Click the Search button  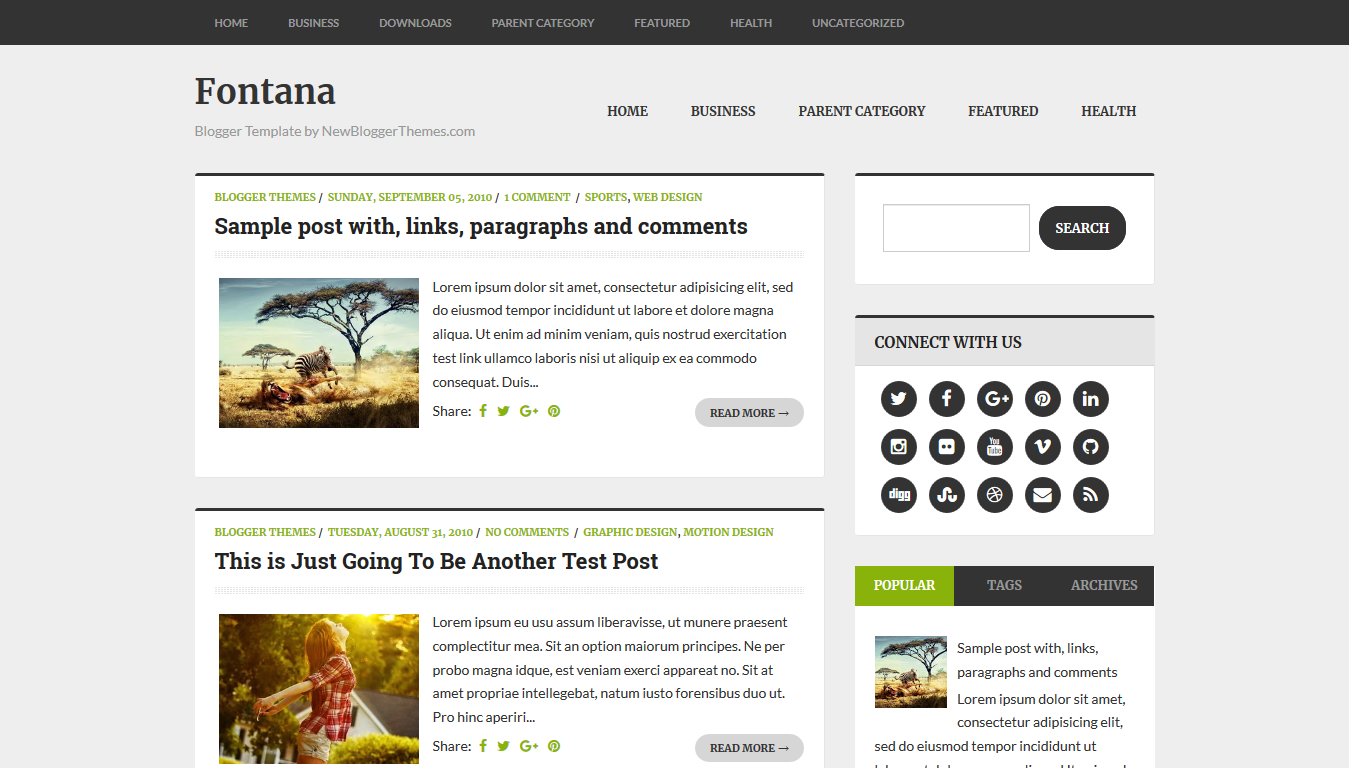click(1082, 228)
